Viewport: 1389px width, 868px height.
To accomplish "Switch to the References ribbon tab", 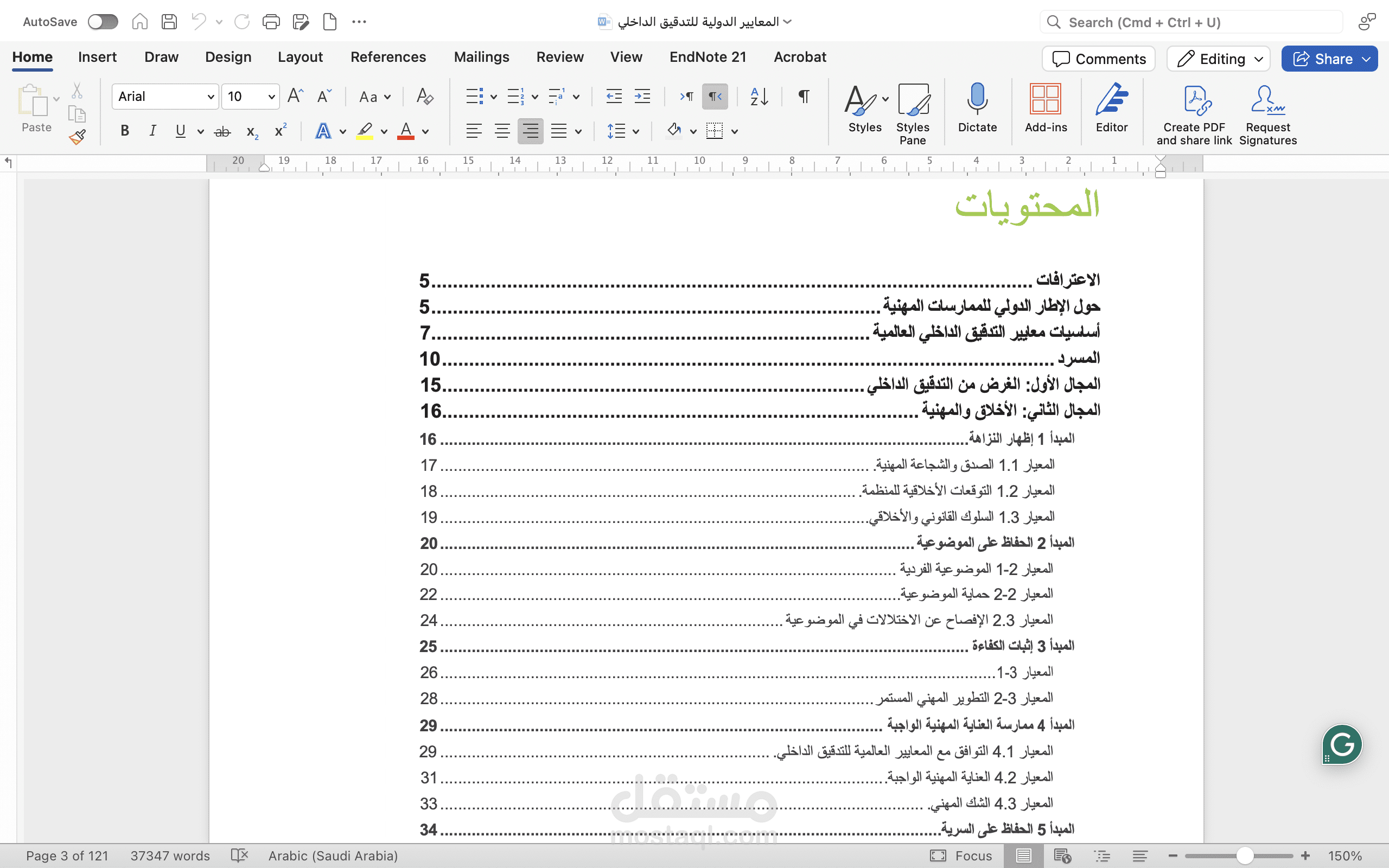I will tap(388, 57).
